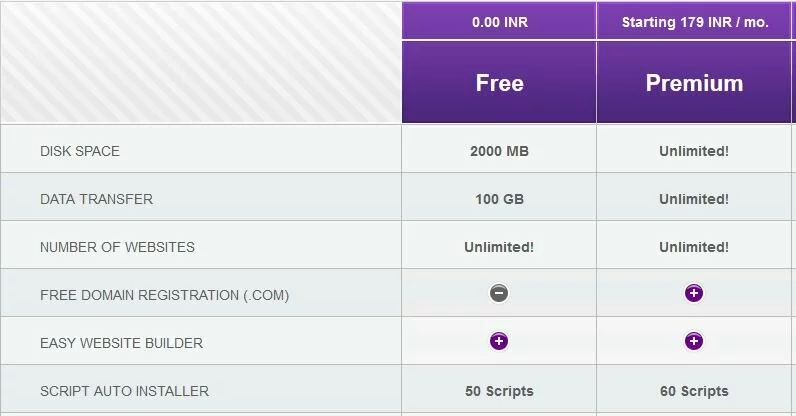Click the 2000 MB disk space value

coord(499,151)
